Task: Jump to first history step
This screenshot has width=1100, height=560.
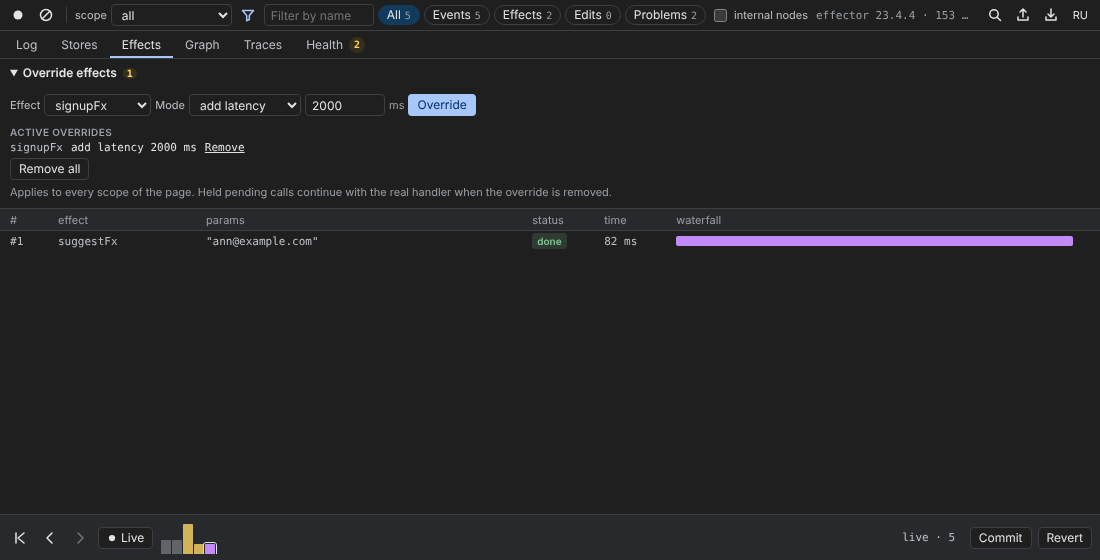Action: 20,538
